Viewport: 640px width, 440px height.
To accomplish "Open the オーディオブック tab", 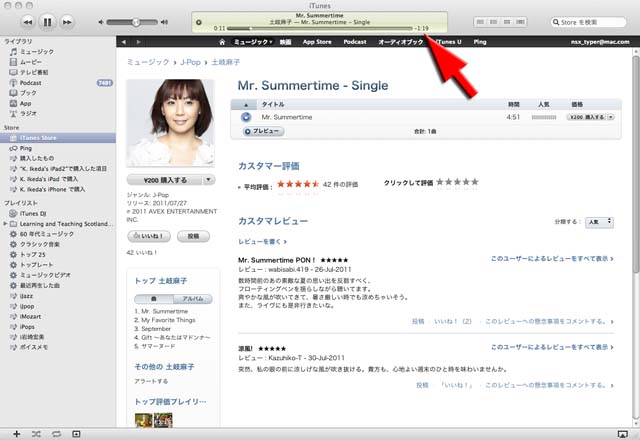I will 400,42.
